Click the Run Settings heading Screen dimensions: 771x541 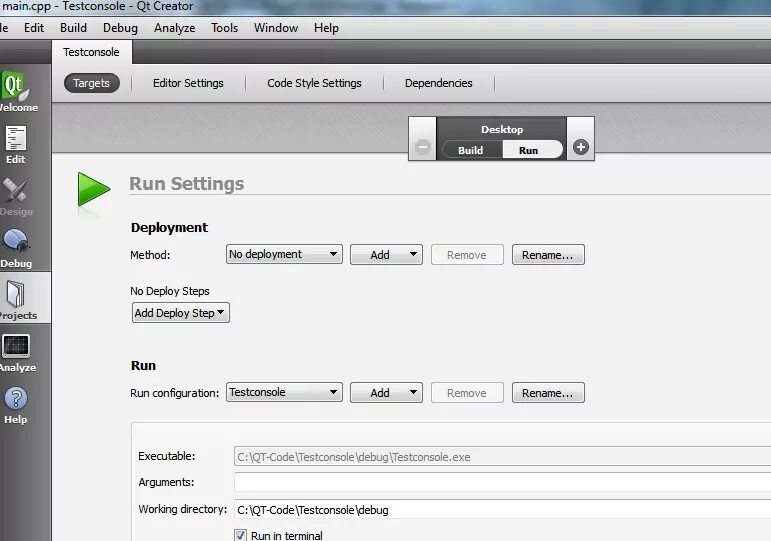coord(186,183)
